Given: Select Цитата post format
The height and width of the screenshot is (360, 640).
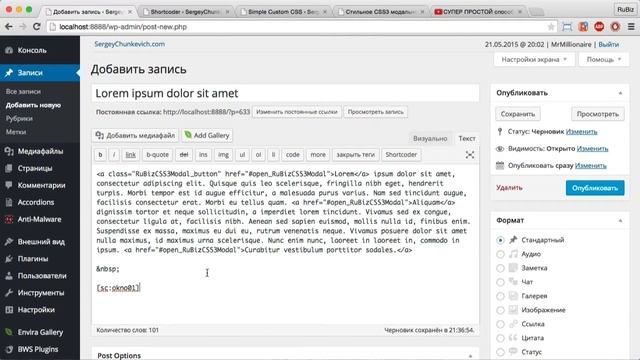Looking at the screenshot, I should coord(500,338).
